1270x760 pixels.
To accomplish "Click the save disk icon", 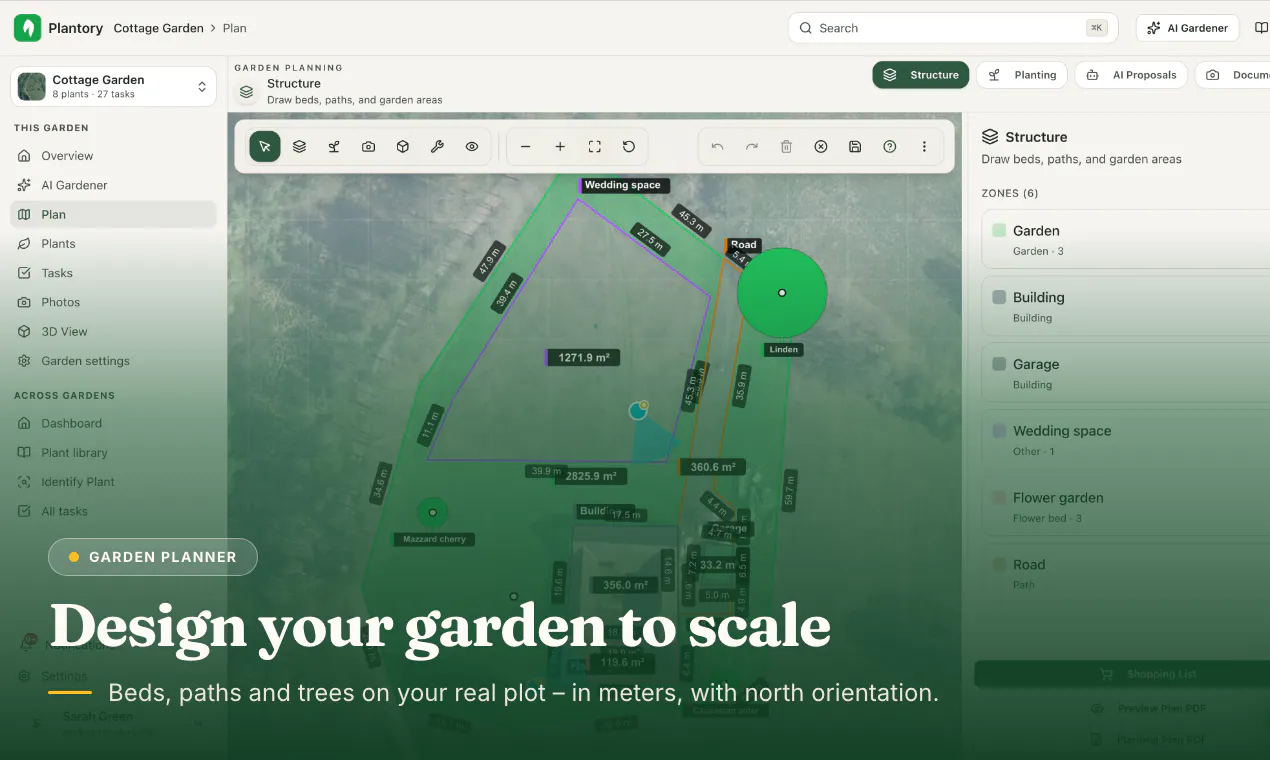I will tap(855, 146).
